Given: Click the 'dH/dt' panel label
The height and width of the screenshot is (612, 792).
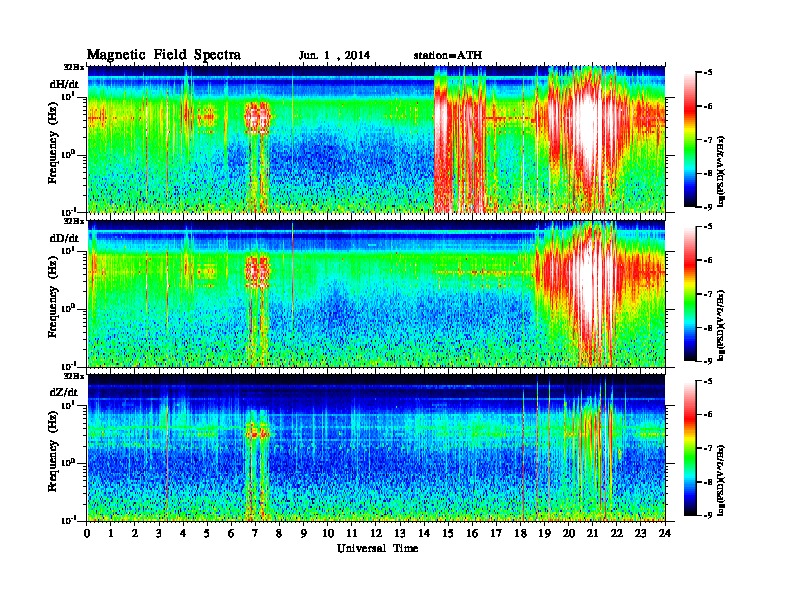Looking at the screenshot, I should [64, 84].
